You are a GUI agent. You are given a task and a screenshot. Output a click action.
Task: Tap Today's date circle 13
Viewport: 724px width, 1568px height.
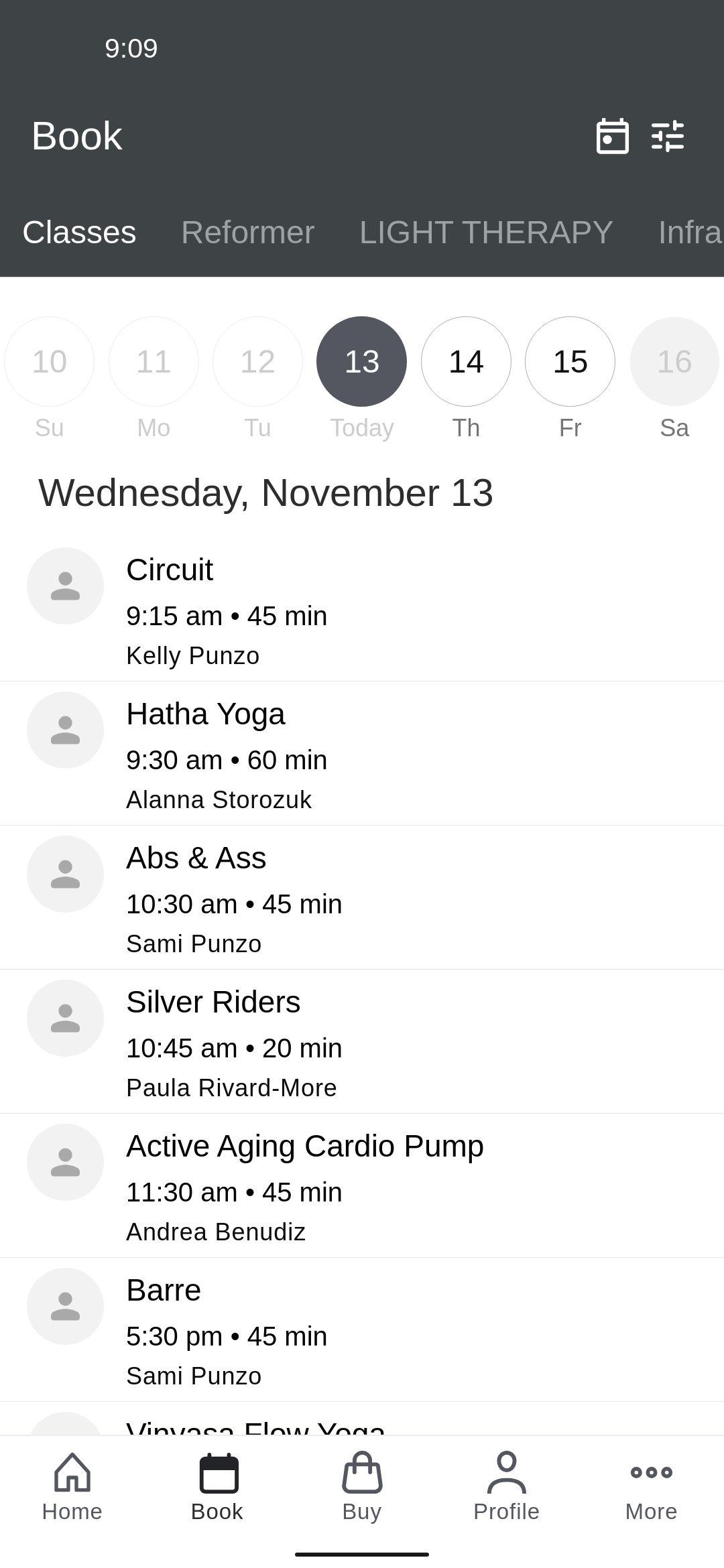(361, 361)
